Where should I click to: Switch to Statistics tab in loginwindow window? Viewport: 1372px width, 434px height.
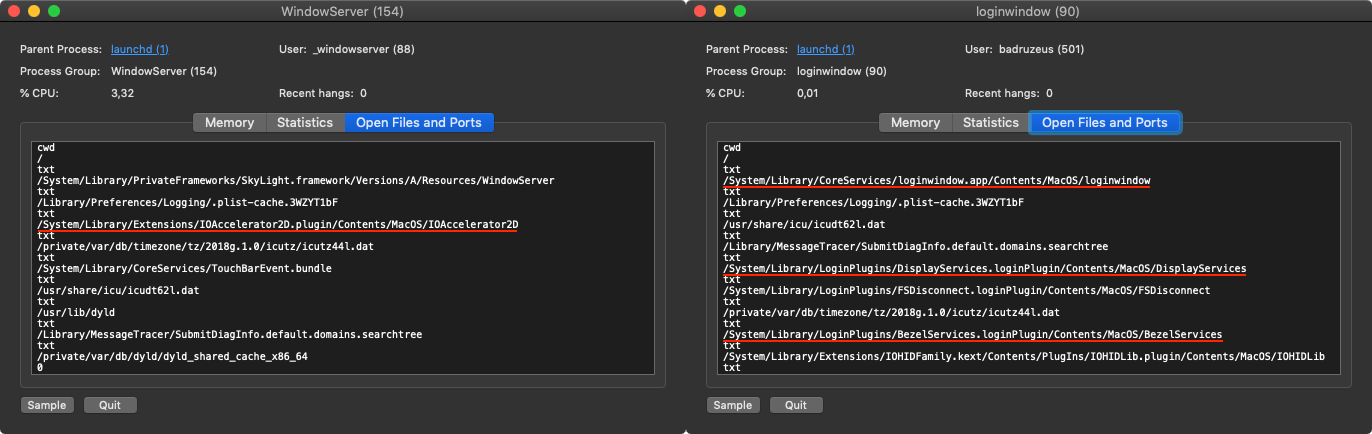tap(991, 123)
